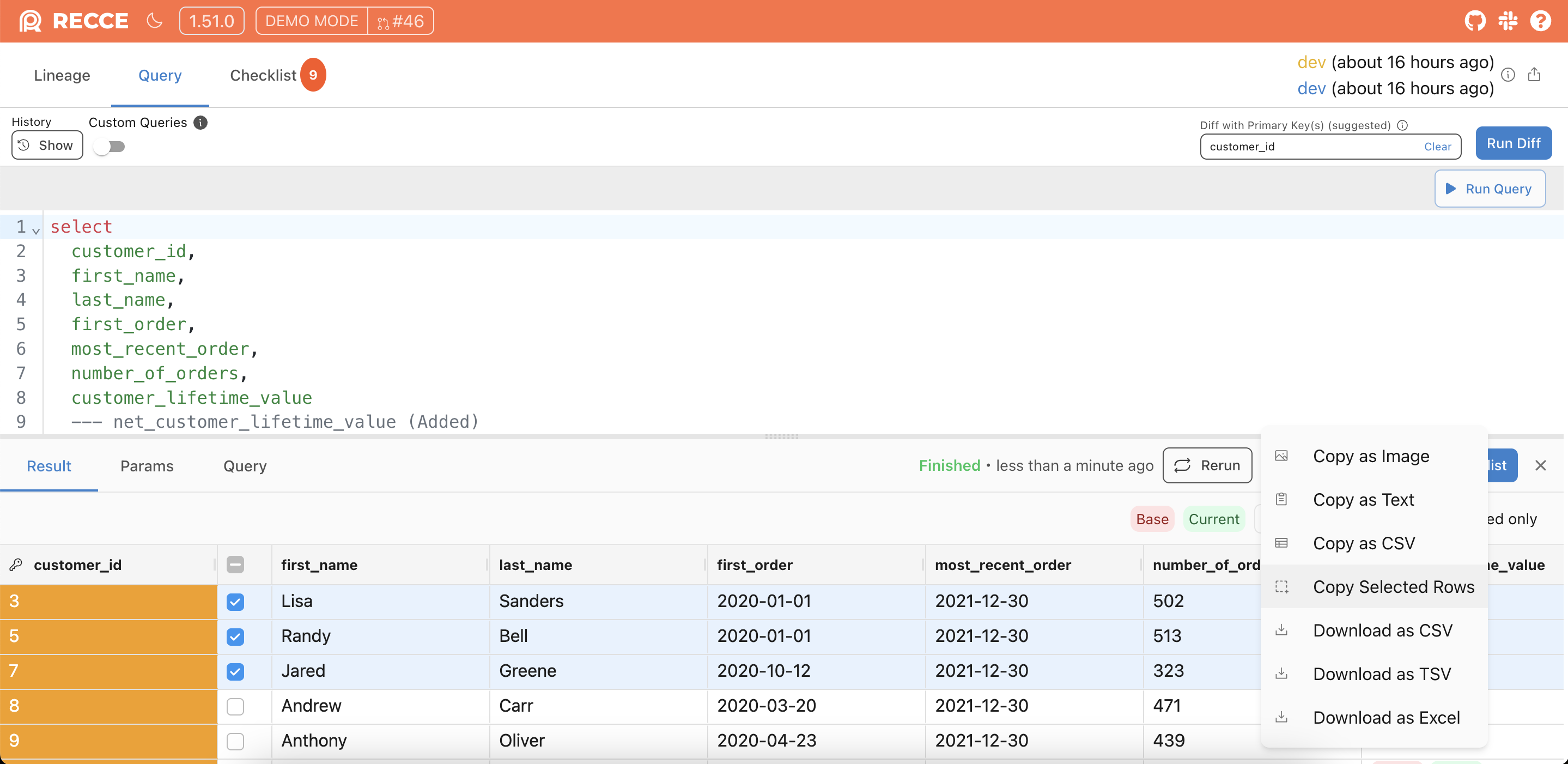The width and height of the screenshot is (1568, 764).
Task: Click the customer_id column header
Action: tap(108, 565)
